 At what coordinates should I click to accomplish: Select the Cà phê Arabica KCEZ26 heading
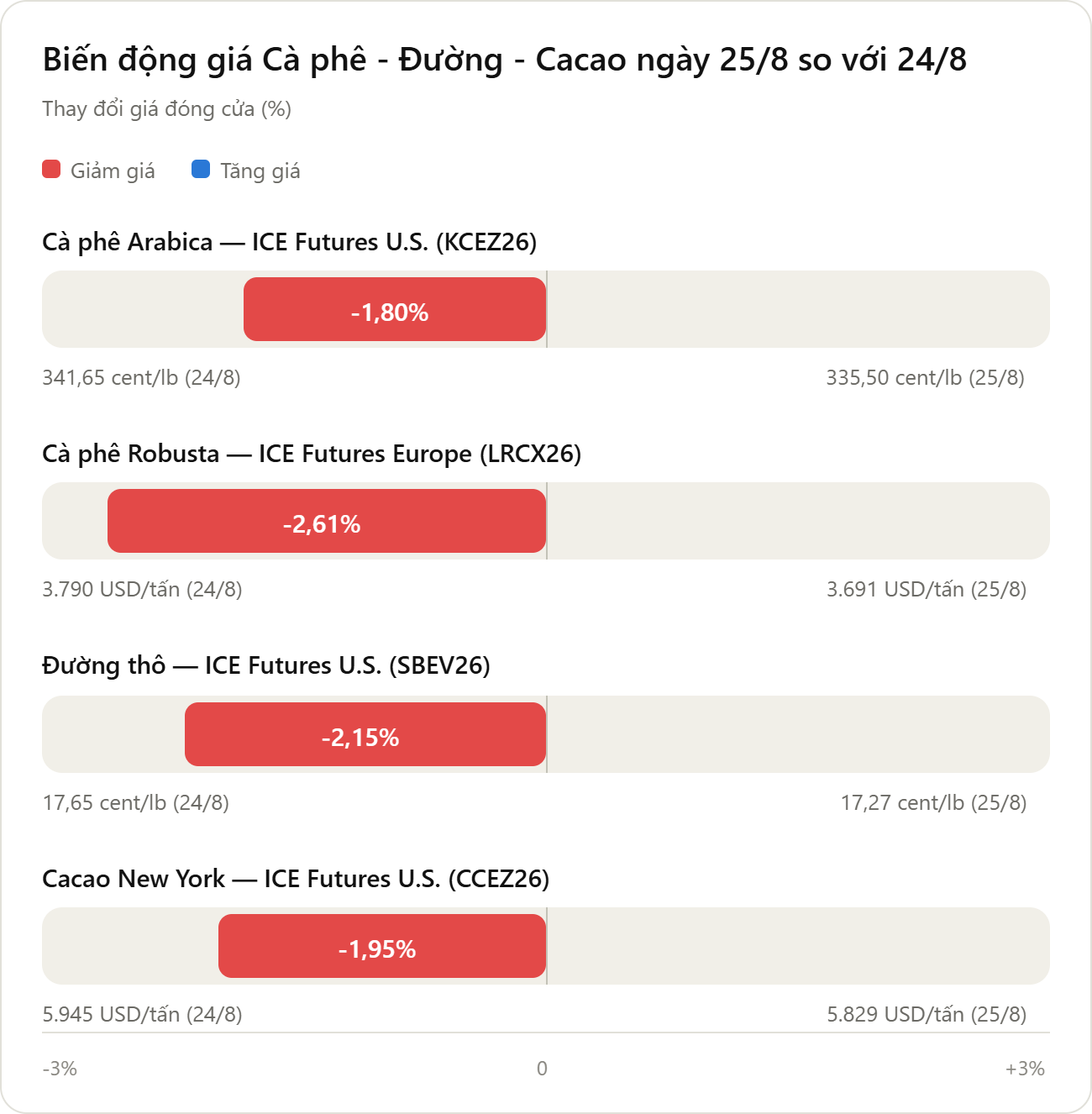tap(290, 242)
